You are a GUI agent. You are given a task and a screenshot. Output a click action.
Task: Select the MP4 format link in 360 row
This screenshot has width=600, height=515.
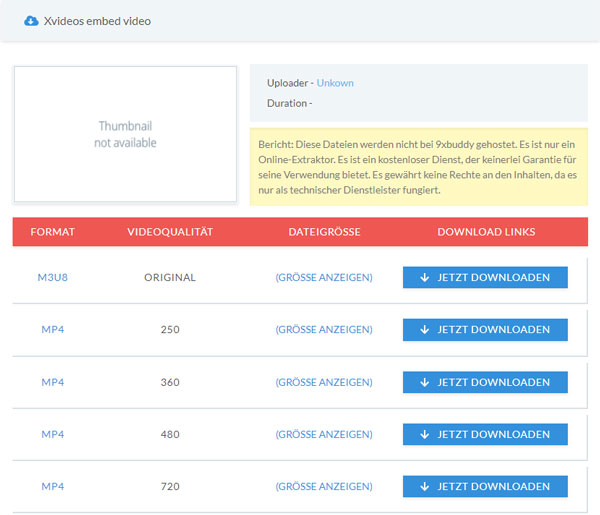point(52,382)
